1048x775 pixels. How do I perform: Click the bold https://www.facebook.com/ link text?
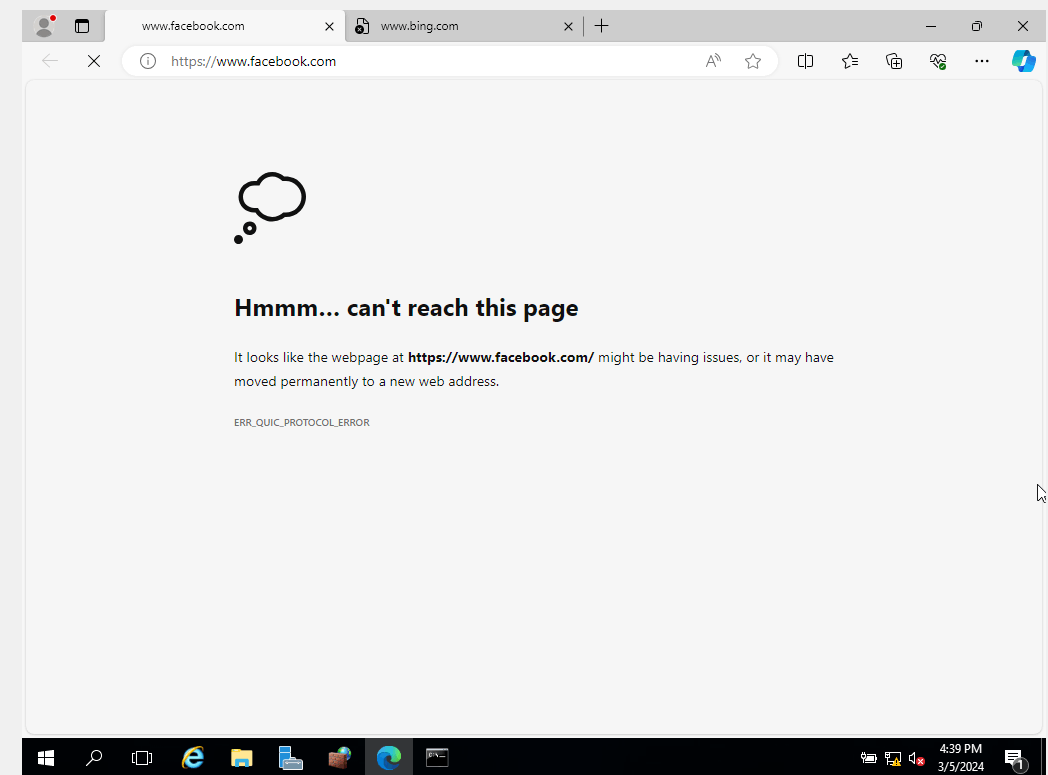click(499, 357)
